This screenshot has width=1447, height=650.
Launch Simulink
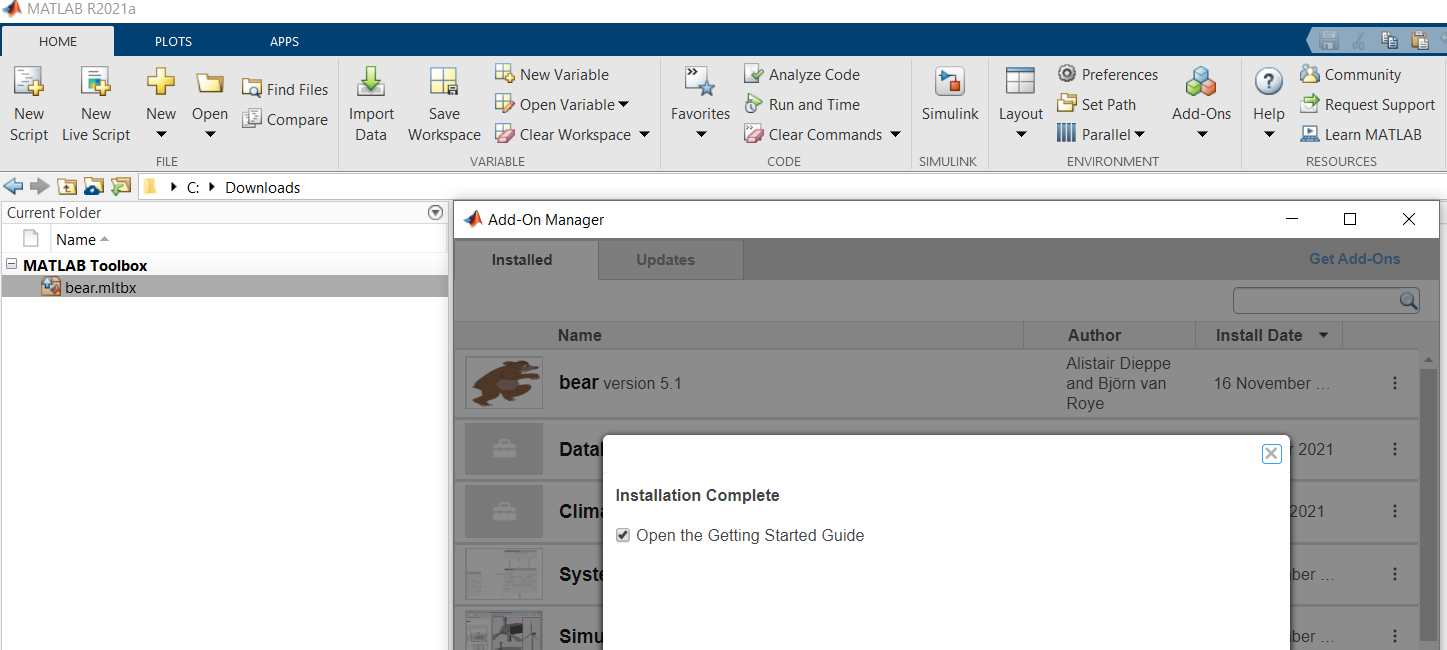click(x=950, y=97)
